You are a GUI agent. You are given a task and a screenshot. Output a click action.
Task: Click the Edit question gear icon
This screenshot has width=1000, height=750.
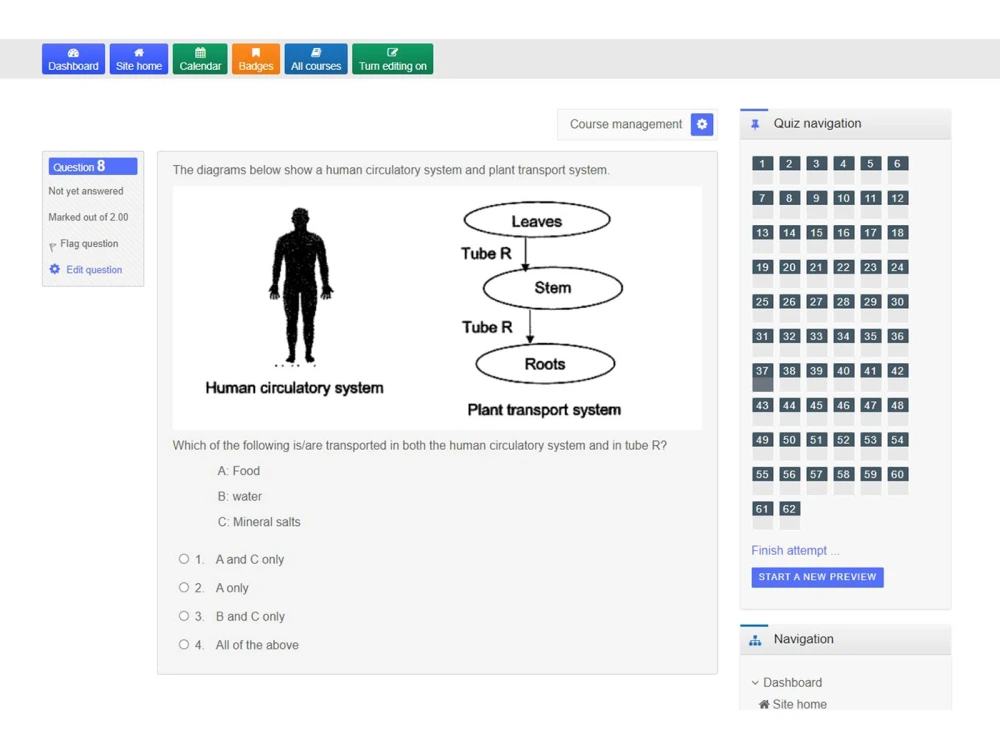[x=55, y=269]
